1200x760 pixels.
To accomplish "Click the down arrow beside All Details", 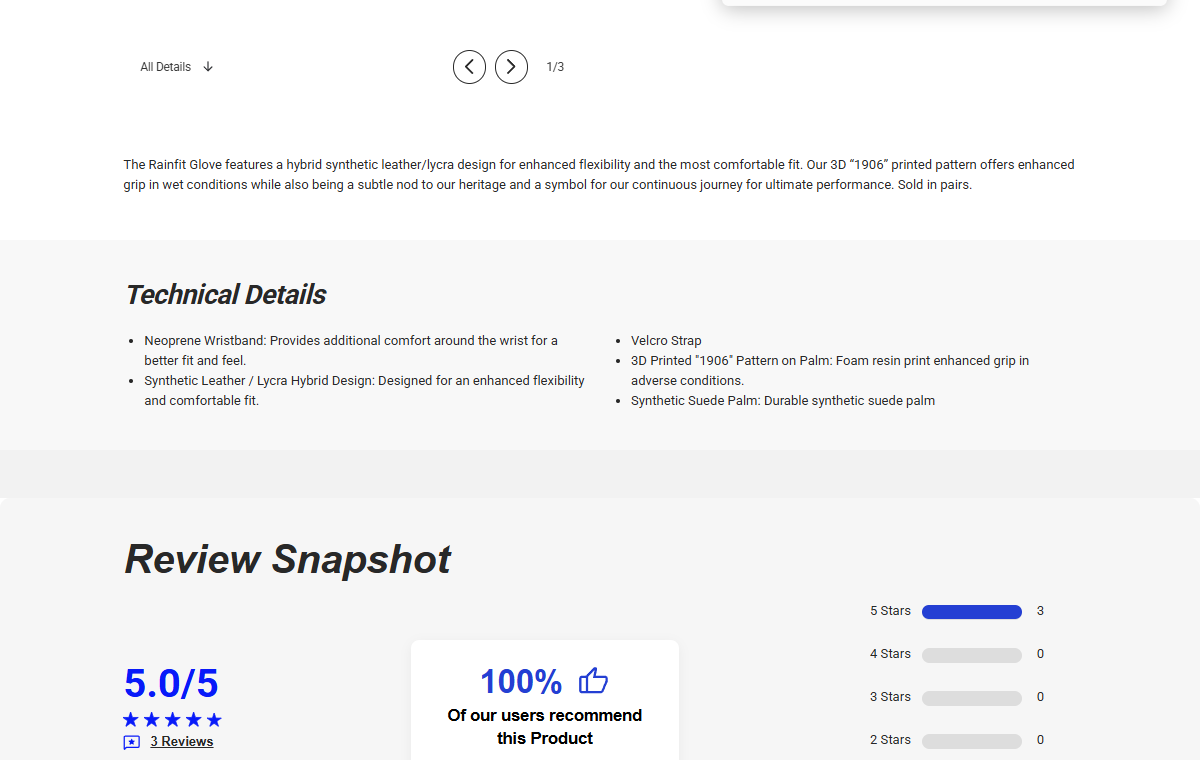I will pos(208,67).
